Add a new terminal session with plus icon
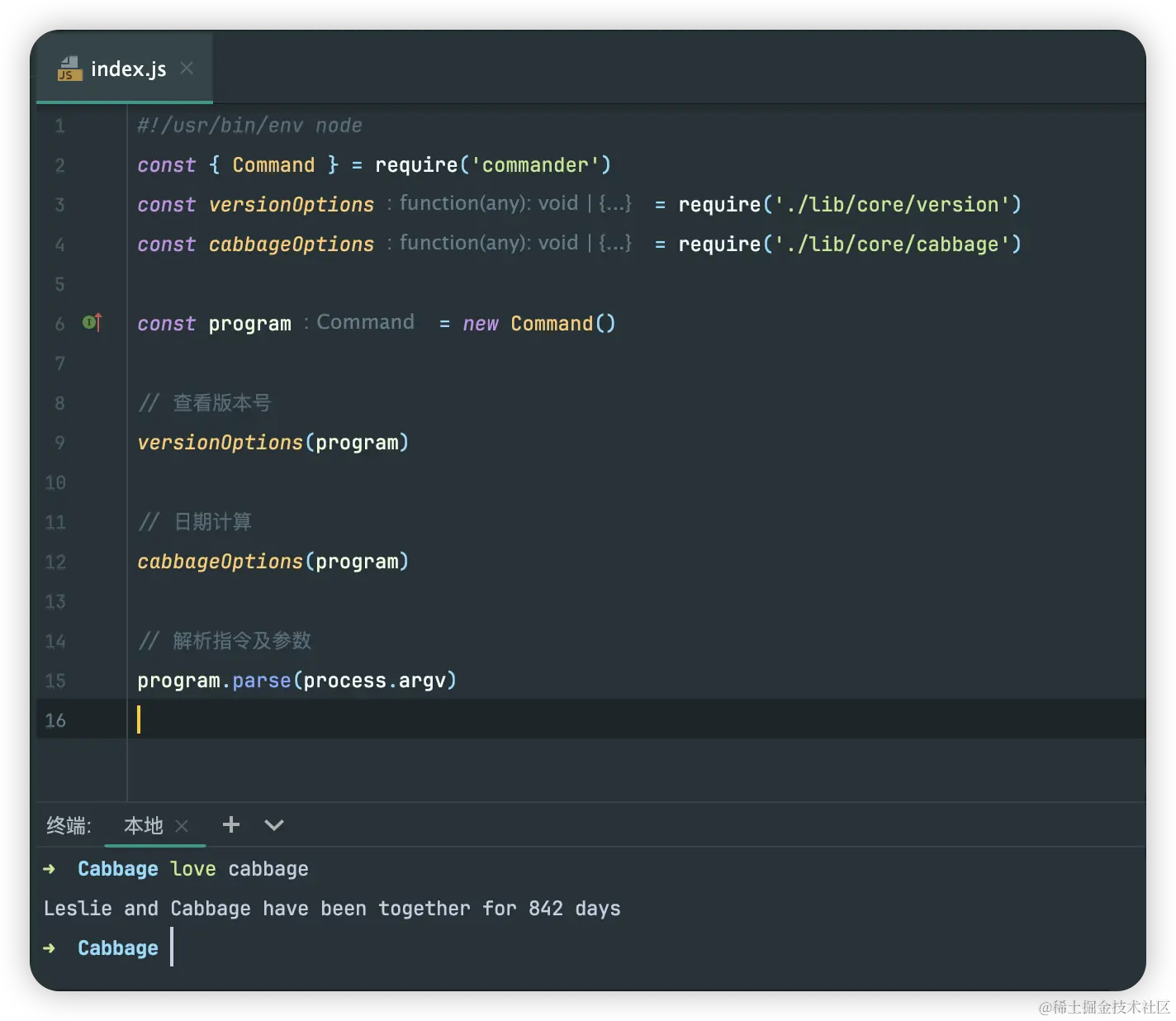This screenshot has height=1021, width=1176. (x=231, y=824)
